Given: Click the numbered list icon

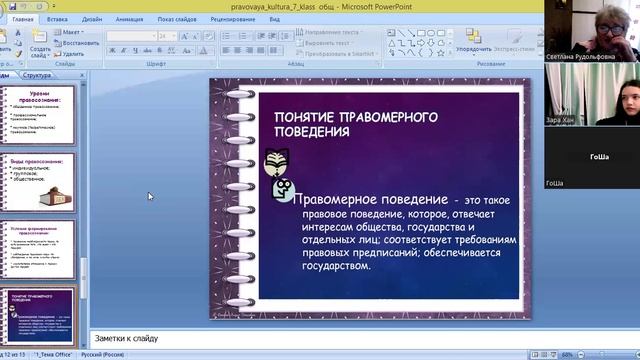Looking at the screenshot, I should click(x=243, y=36).
